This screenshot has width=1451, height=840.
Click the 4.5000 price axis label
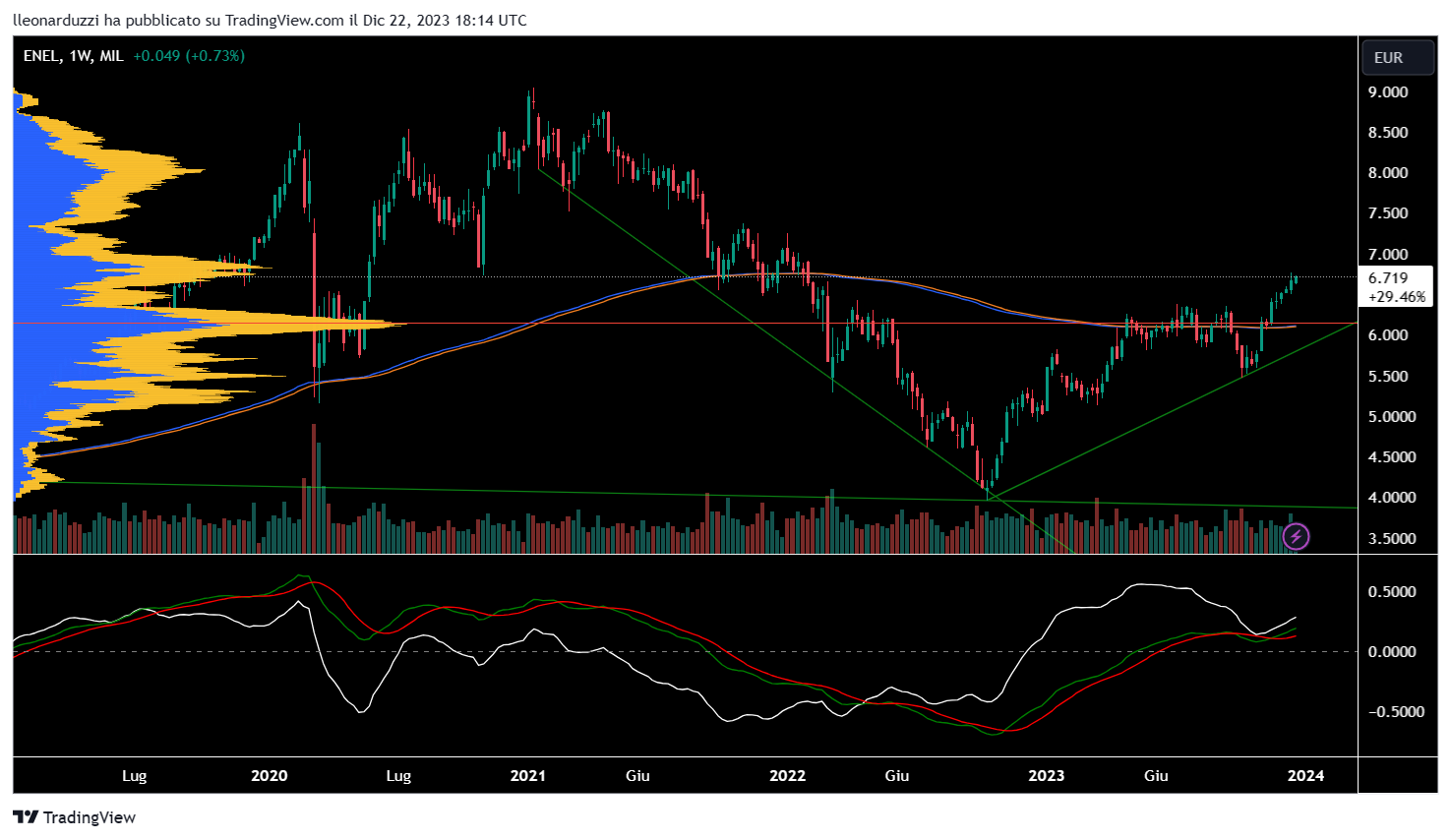click(x=1392, y=457)
